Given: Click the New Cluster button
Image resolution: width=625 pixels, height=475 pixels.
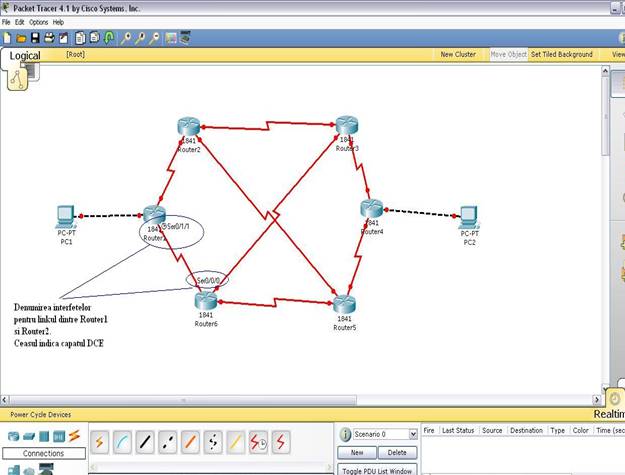Looking at the screenshot, I should [x=458, y=54].
